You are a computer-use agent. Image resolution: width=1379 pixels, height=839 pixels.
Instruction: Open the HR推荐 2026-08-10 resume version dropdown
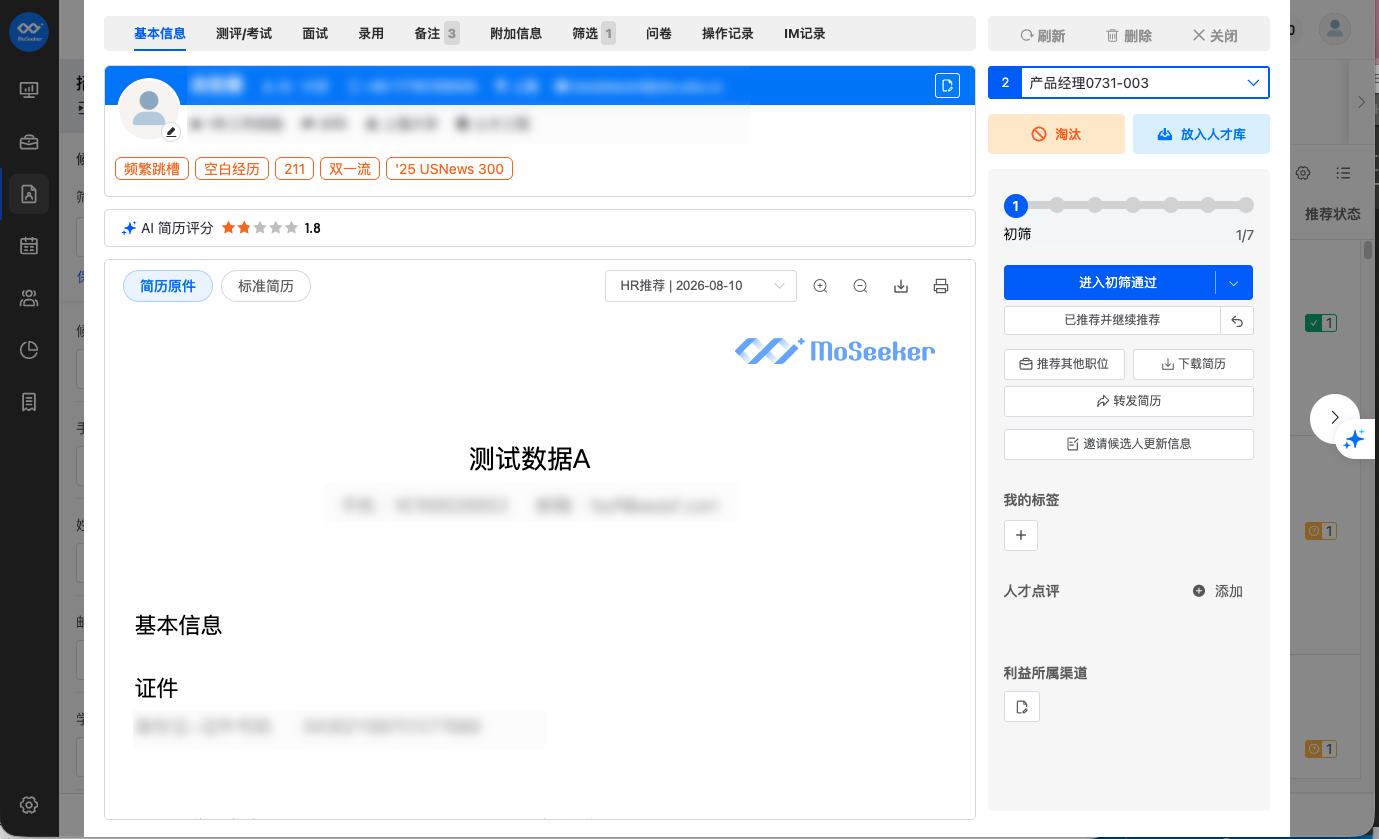701,286
